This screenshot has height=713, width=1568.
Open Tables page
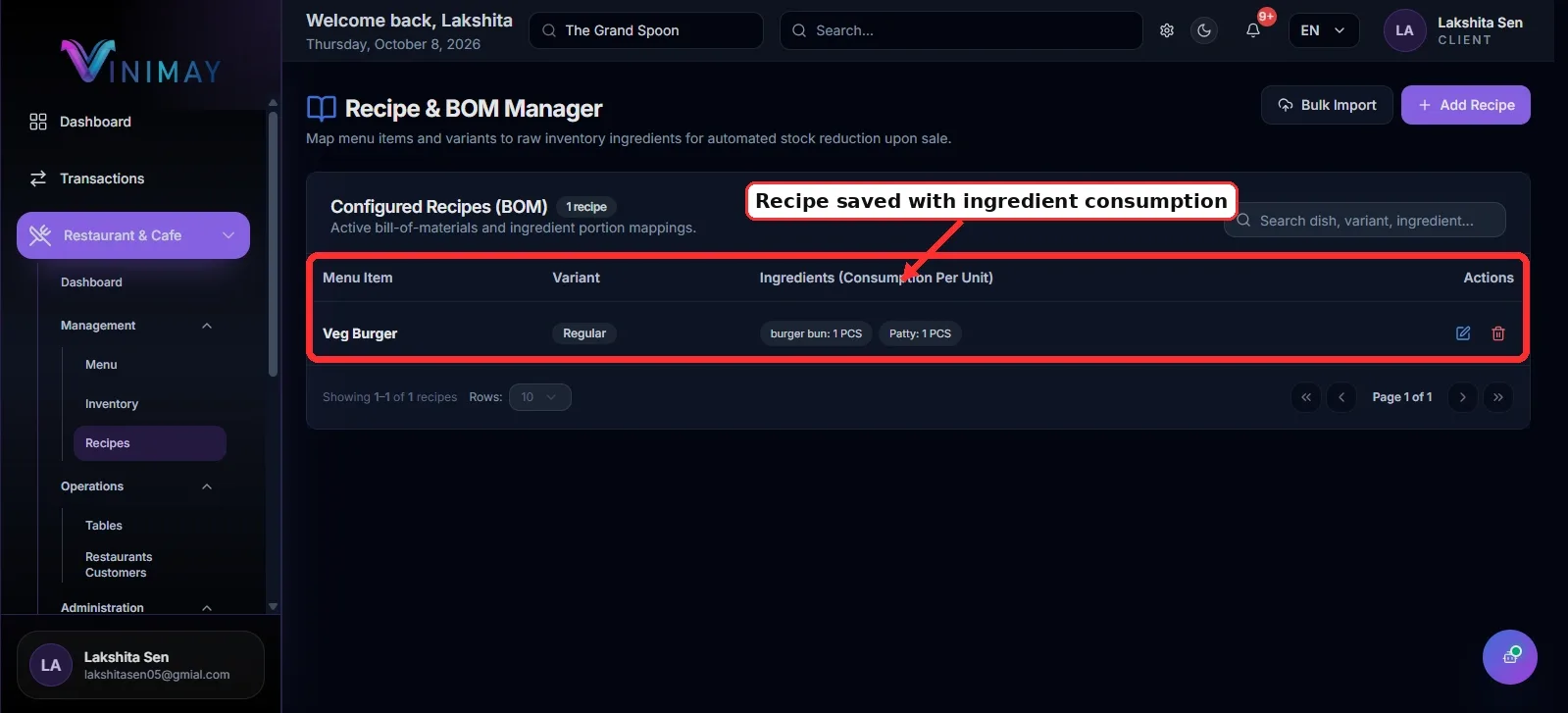(x=104, y=526)
